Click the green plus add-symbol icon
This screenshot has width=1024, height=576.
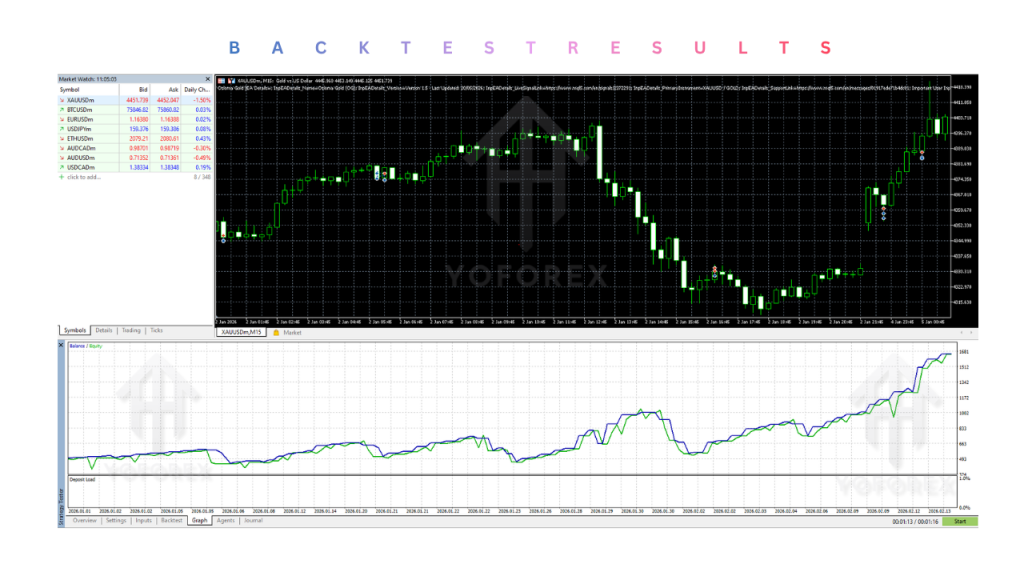point(62,177)
